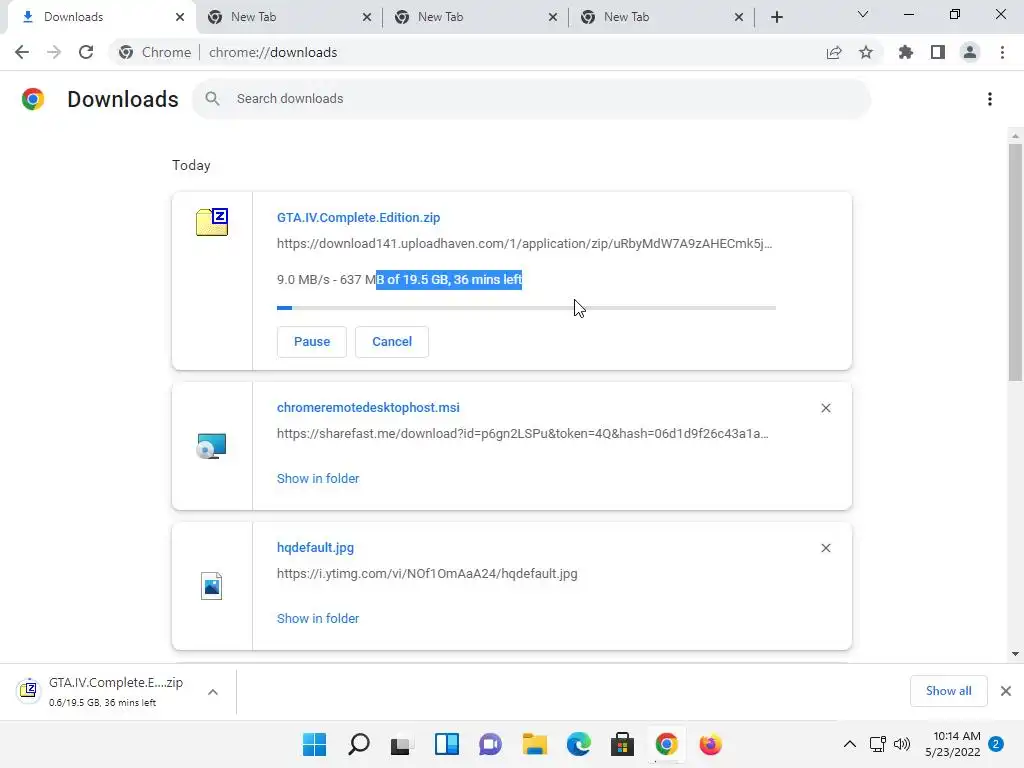Bookmark this tab with the star icon
The height and width of the screenshot is (768, 1024).
866,52
